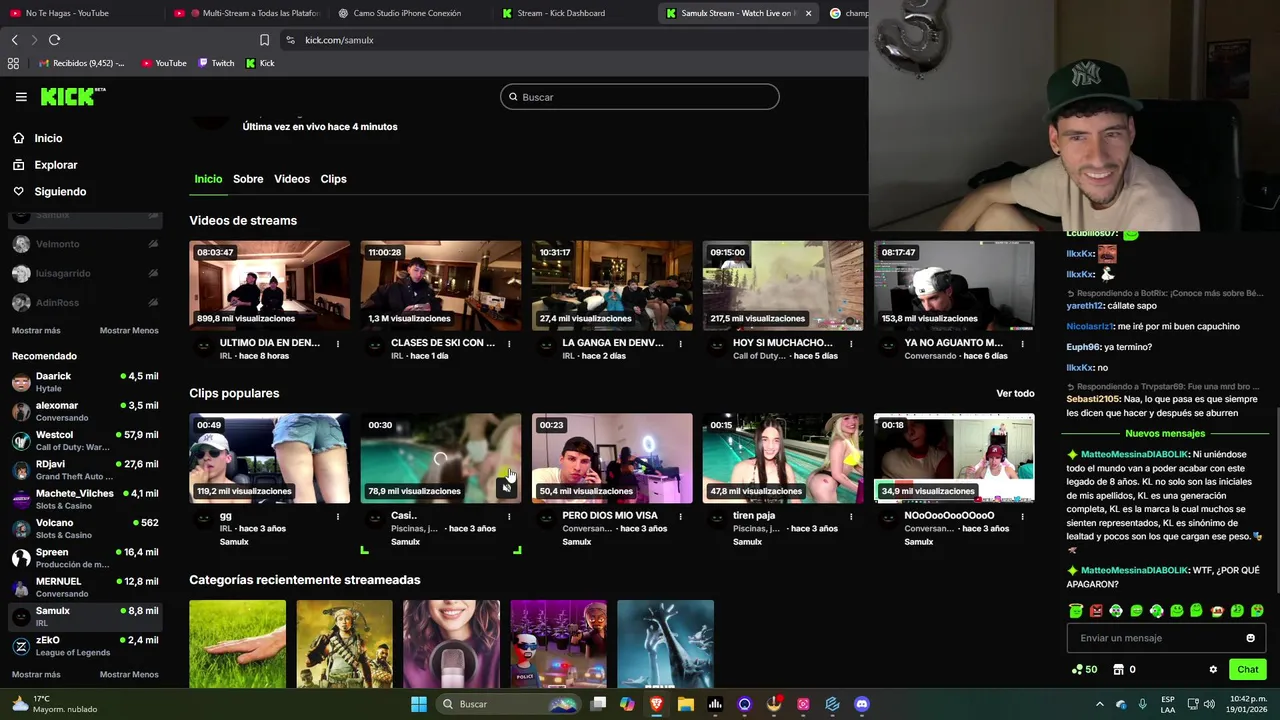The image size is (1280, 720).
Task: Open Spreen recommended channel
Action: click(85, 558)
